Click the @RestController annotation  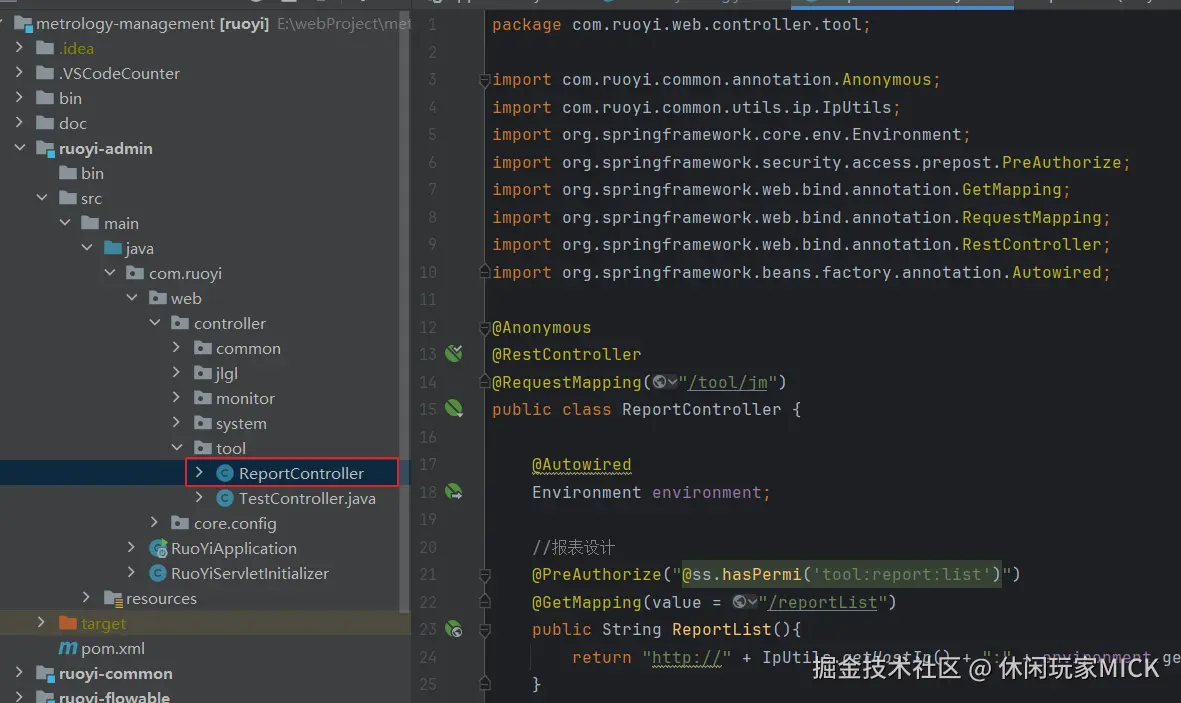(x=566, y=355)
